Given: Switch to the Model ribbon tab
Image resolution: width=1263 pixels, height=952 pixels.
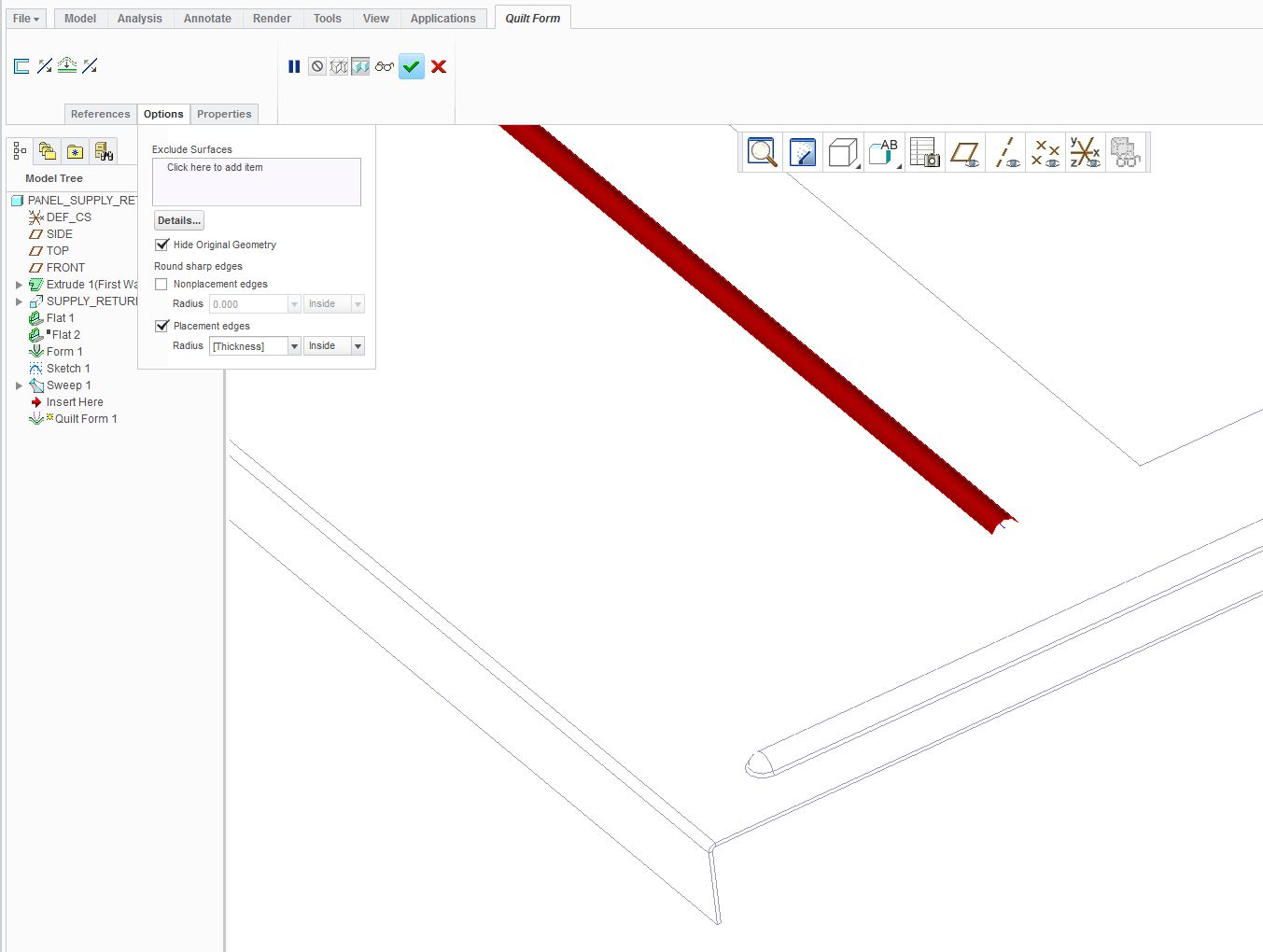Looking at the screenshot, I should tap(80, 19).
